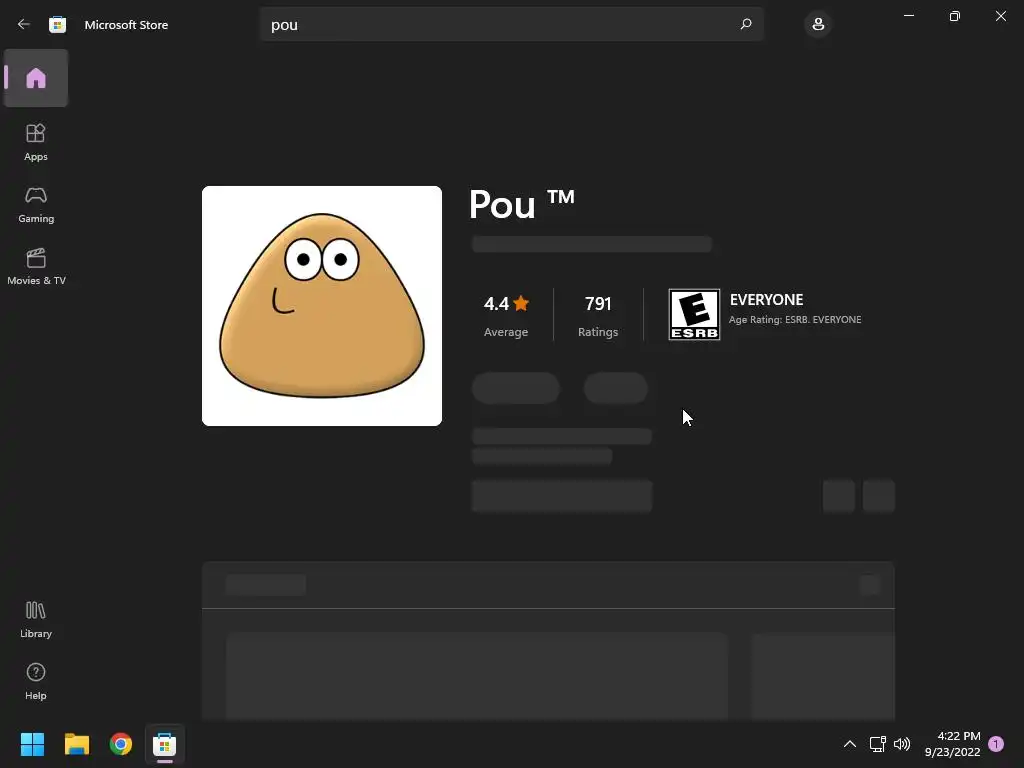This screenshot has width=1024, height=768.
Task: Click the Pou app artwork image
Action: (322, 306)
